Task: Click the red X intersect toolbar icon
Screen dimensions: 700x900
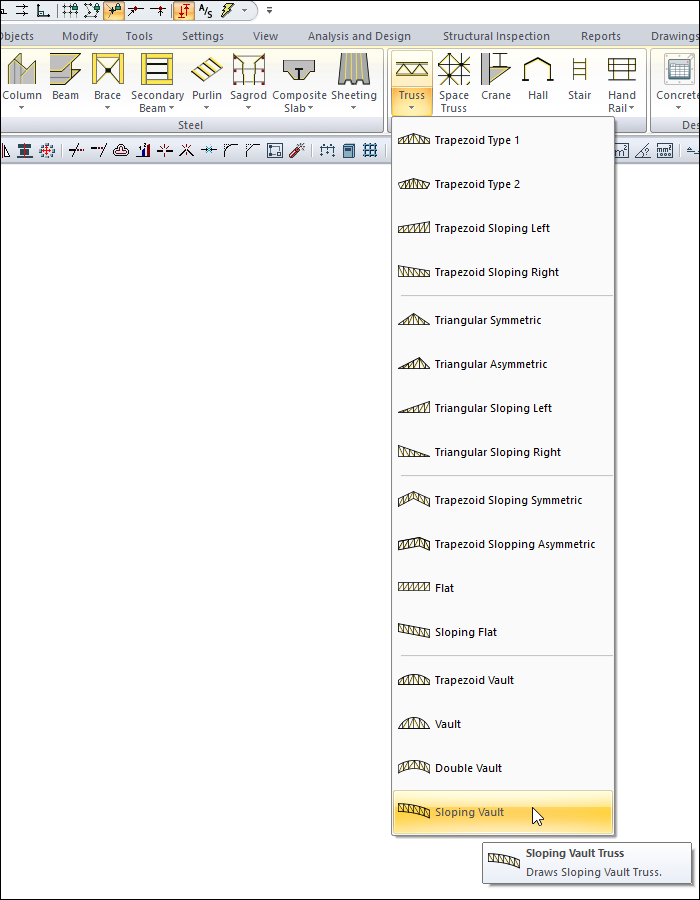Action: [186, 150]
